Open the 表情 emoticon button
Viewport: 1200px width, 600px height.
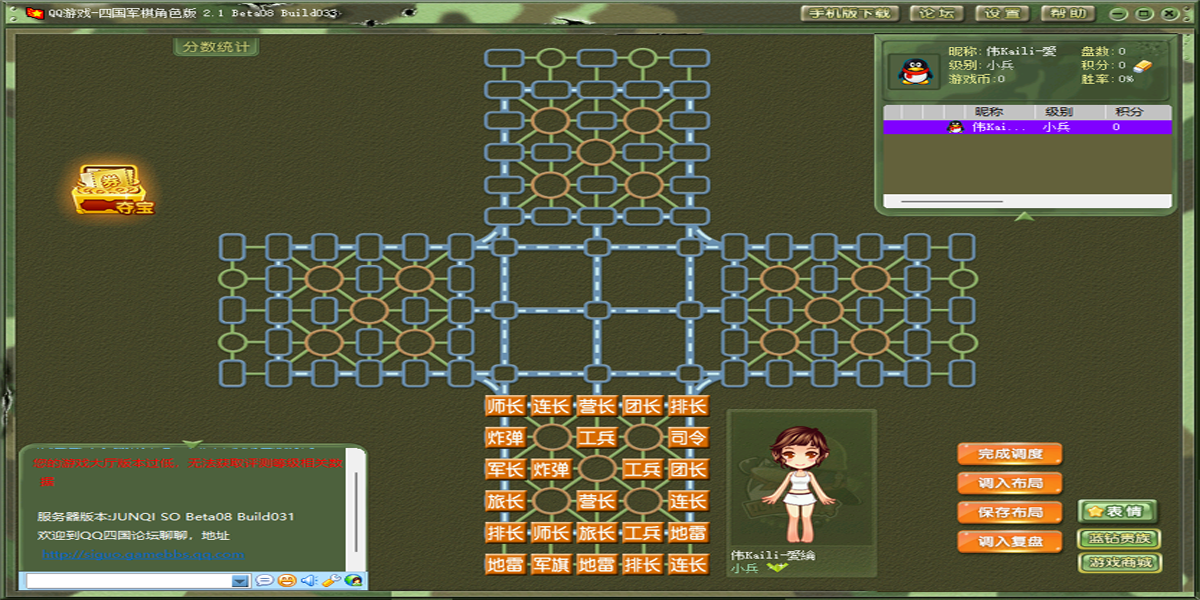1117,511
